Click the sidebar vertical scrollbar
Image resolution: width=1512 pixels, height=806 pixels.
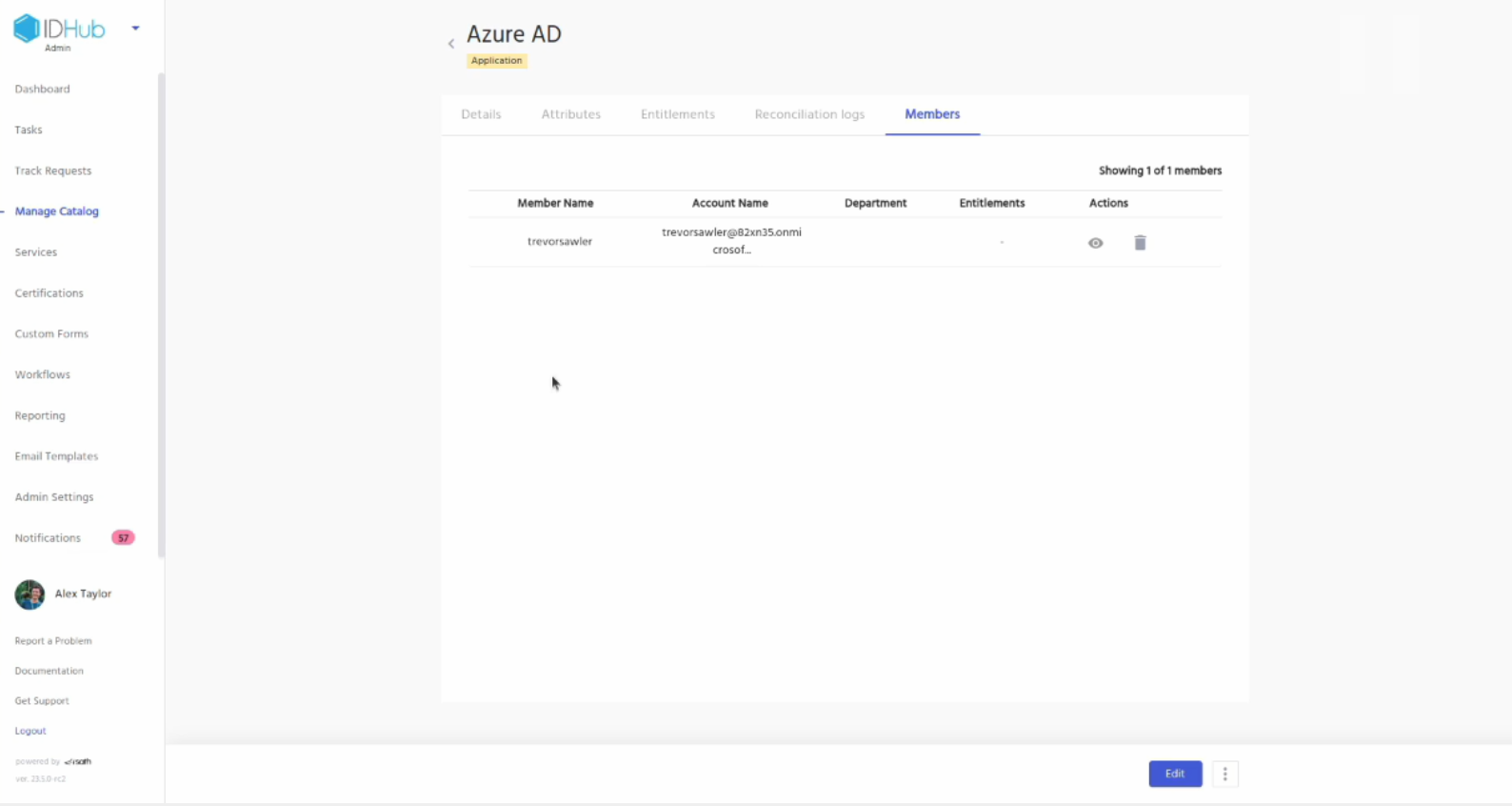pyautogui.click(x=161, y=314)
